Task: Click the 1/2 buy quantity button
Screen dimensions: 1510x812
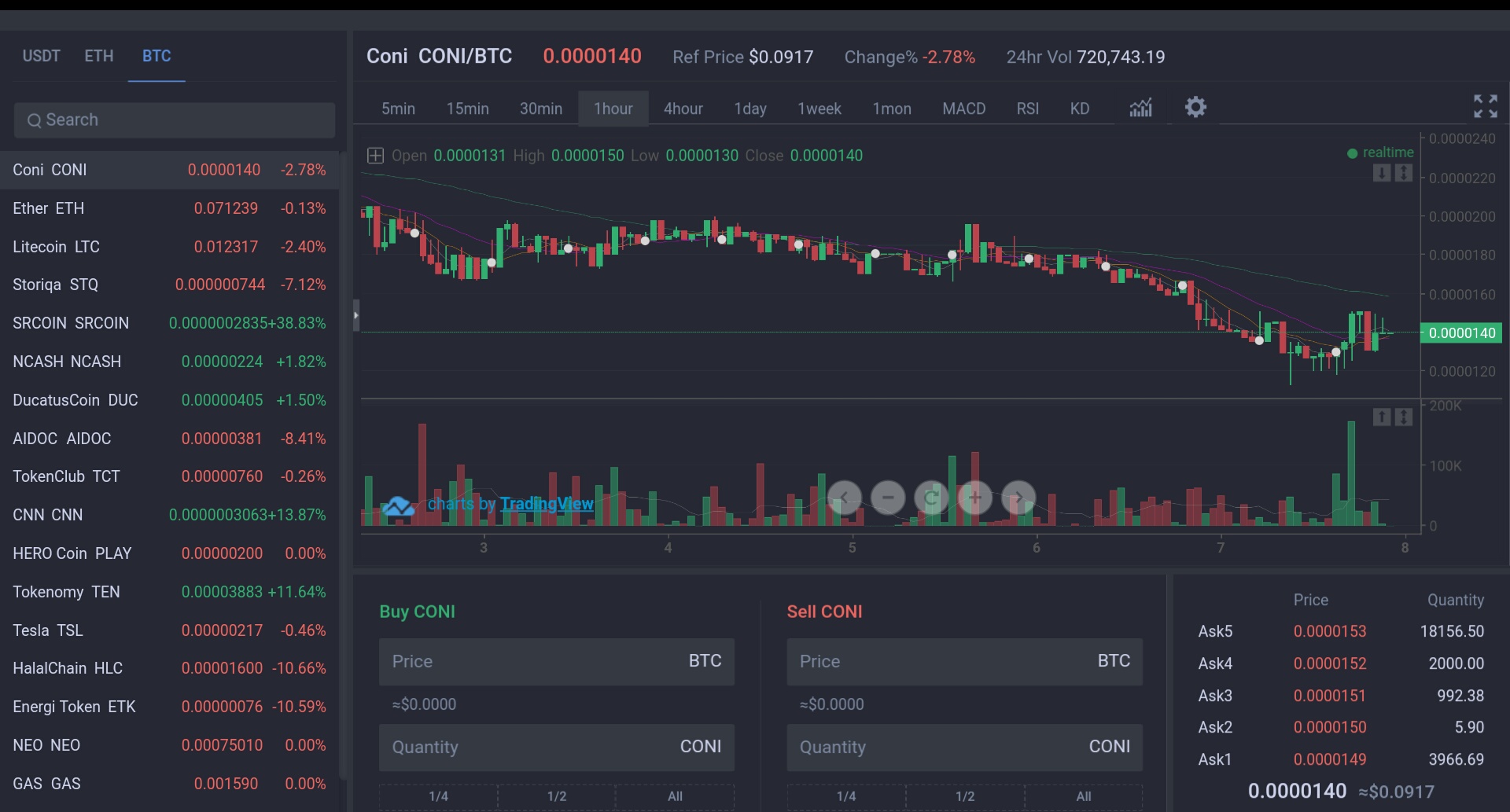Action: coord(557,796)
